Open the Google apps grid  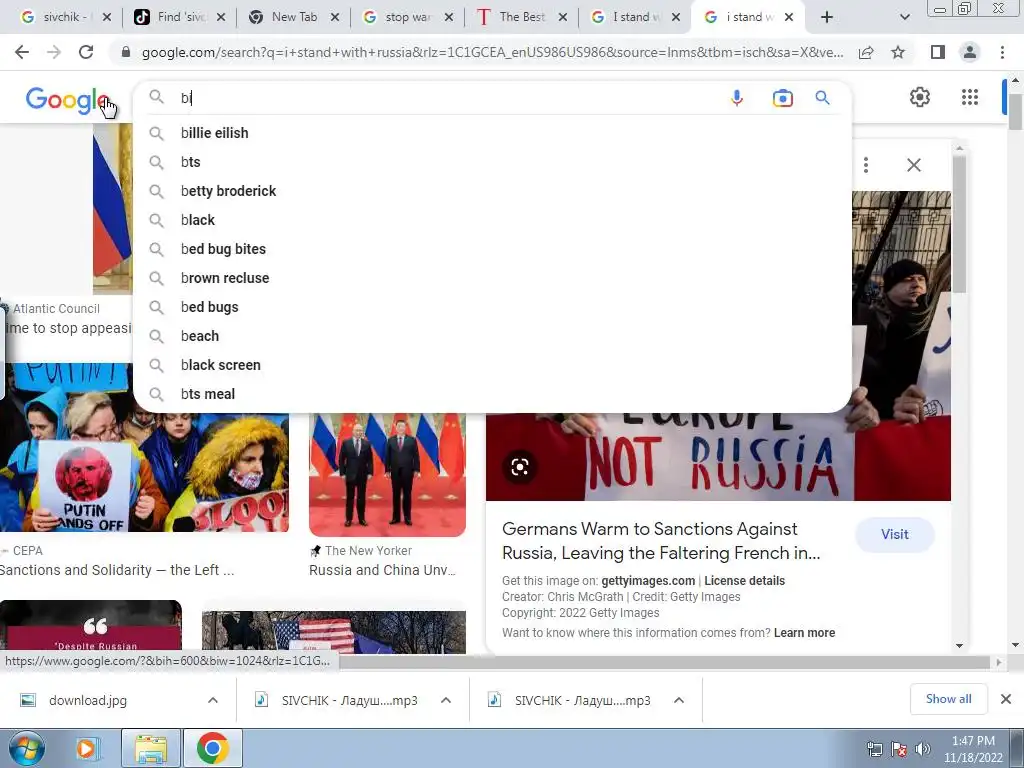coord(970,97)
